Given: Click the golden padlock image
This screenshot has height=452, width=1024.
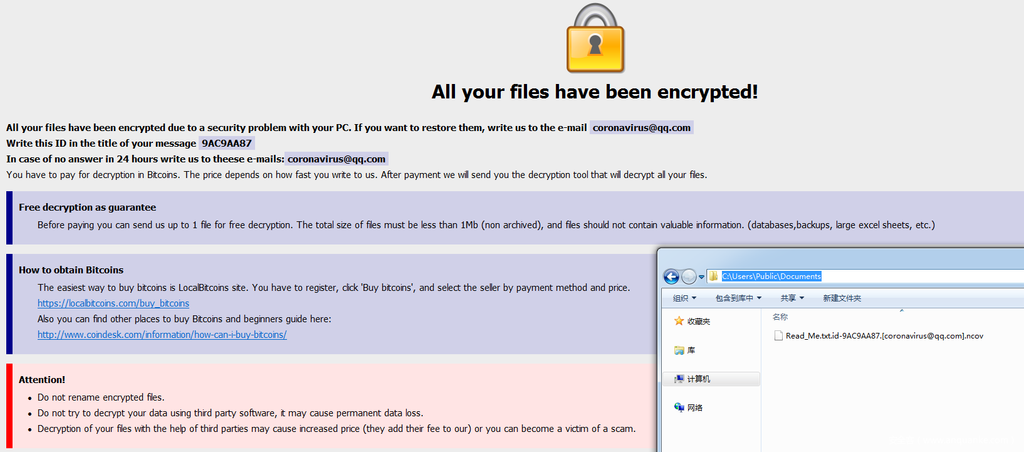Looking at the screenshot, I should 595,37.
